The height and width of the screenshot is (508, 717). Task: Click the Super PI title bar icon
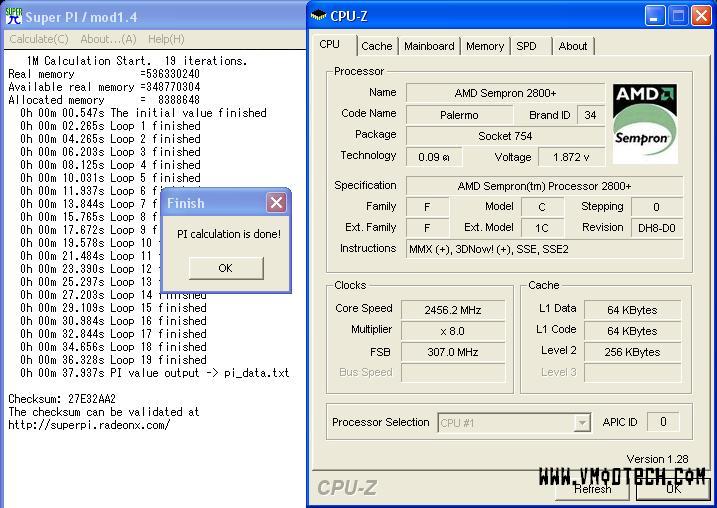13,16
